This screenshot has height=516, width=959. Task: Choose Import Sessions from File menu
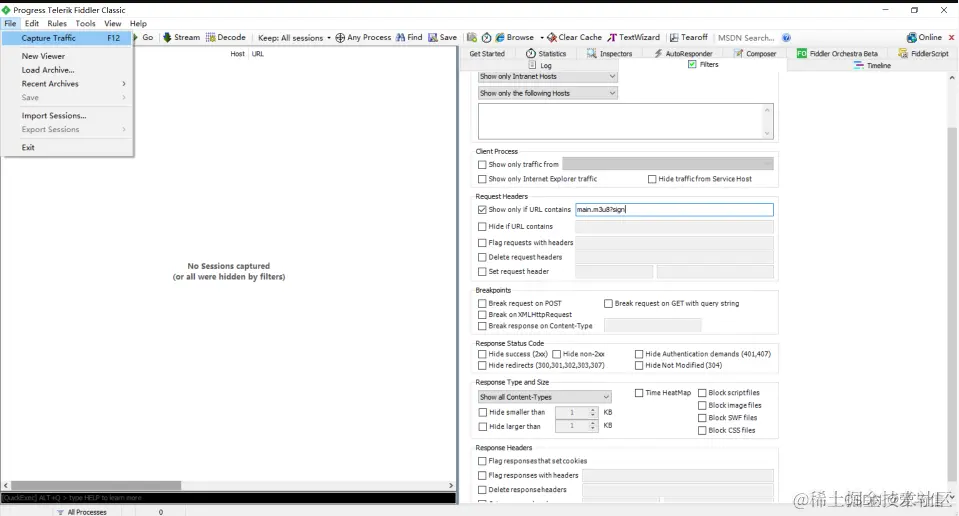point(67,116)
